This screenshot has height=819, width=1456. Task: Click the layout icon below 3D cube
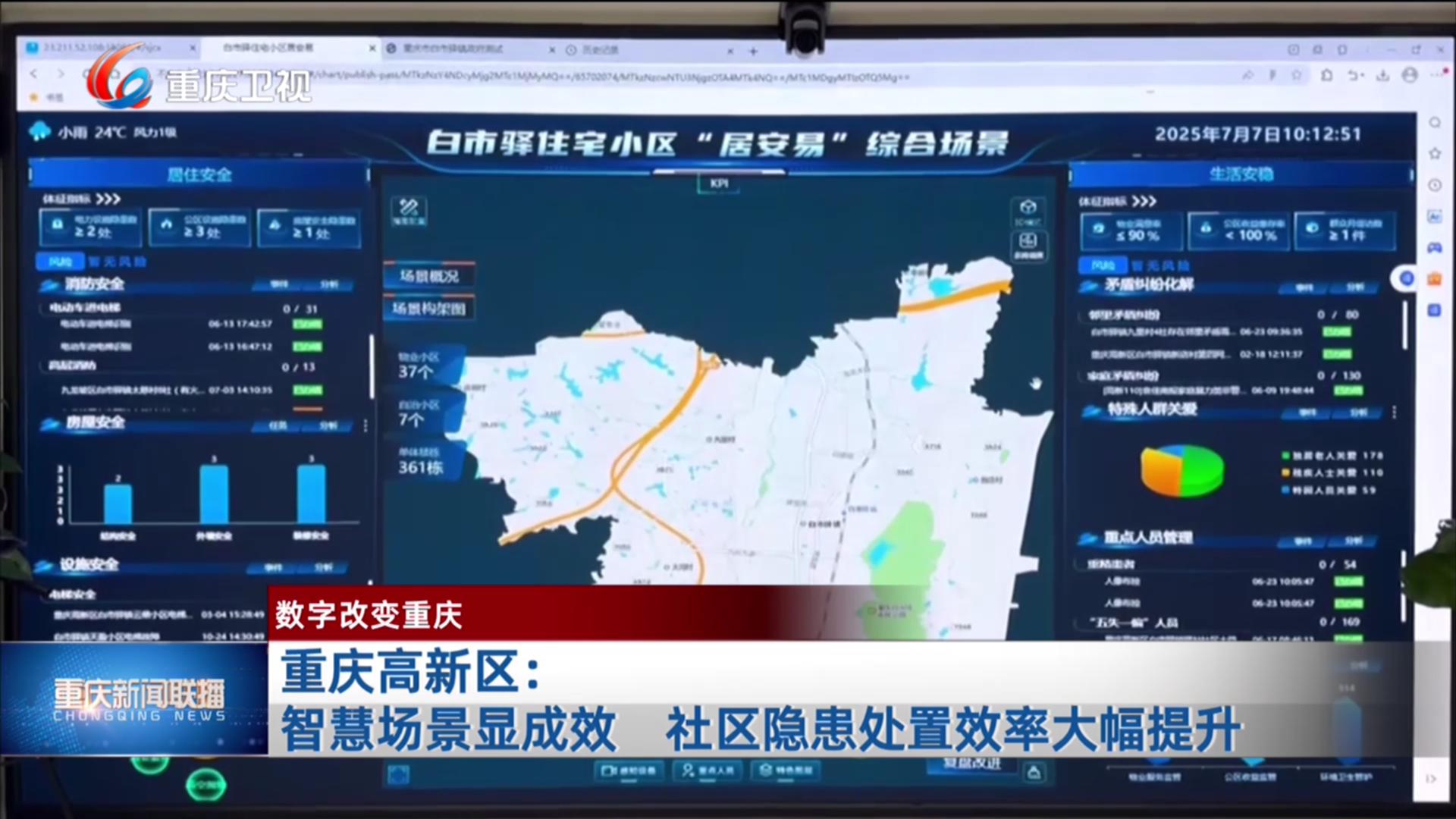(x=1028, y=242)
